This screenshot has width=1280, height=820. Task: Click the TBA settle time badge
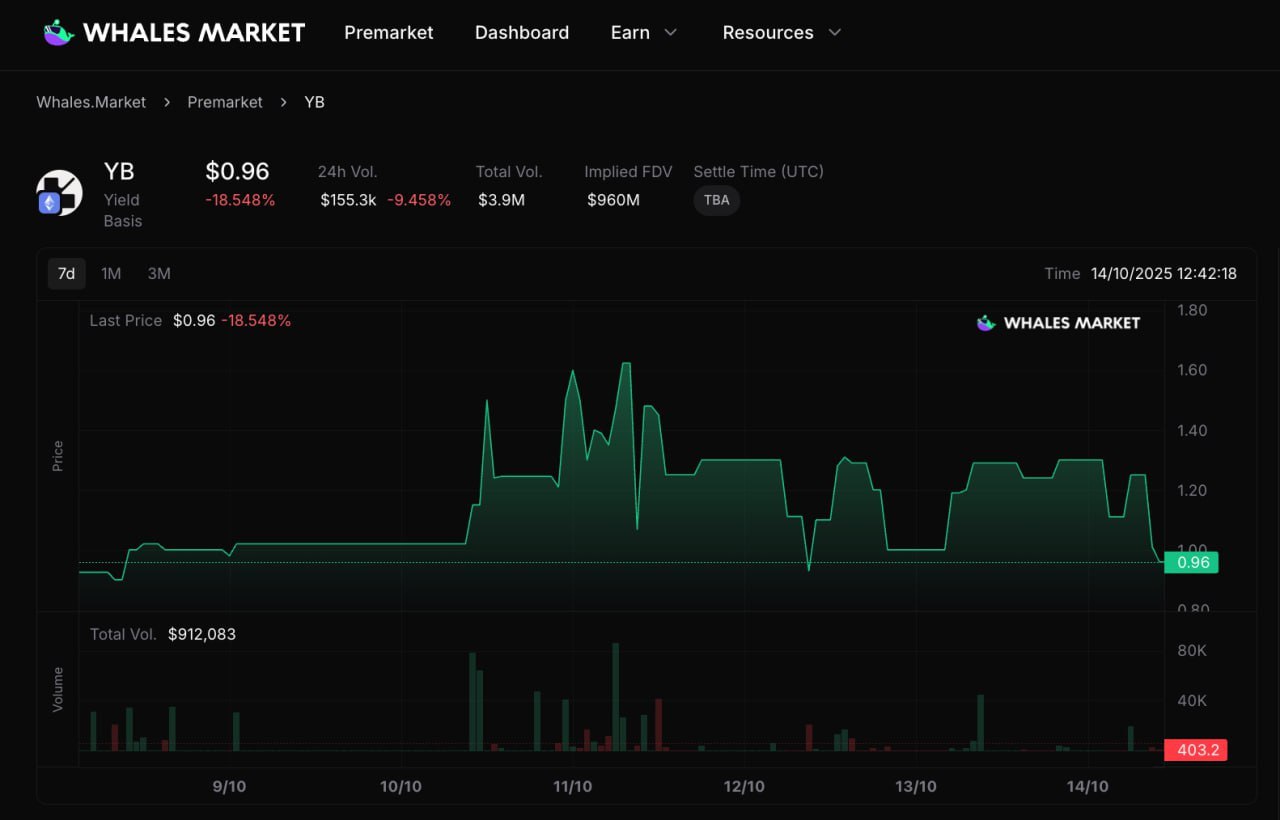[x=716, y=200]
